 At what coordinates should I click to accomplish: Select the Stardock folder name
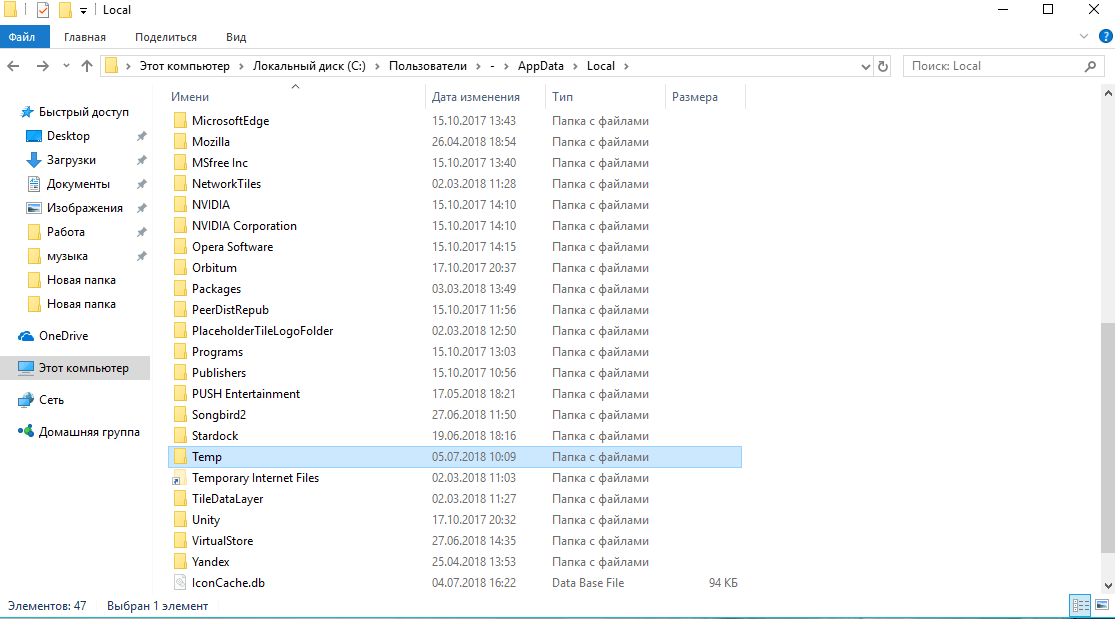(x=215, y=436)
